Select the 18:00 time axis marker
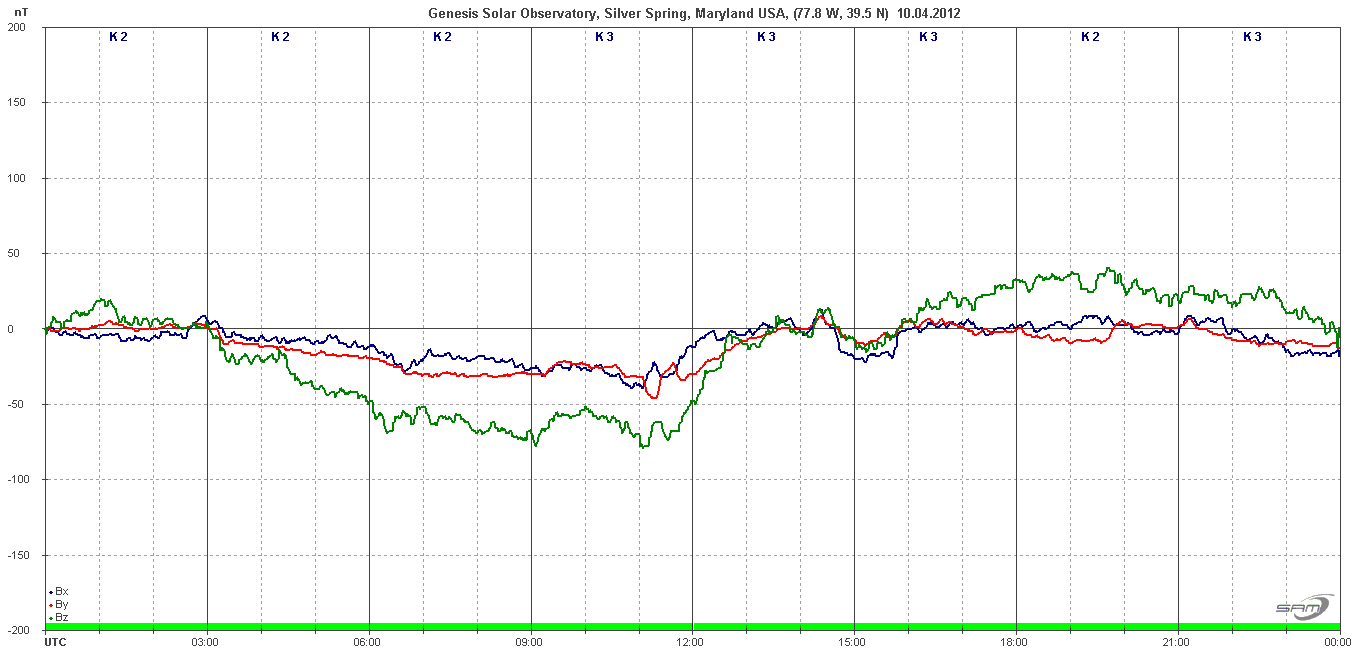This screenshot has width=1360, height=657. 1015,641
